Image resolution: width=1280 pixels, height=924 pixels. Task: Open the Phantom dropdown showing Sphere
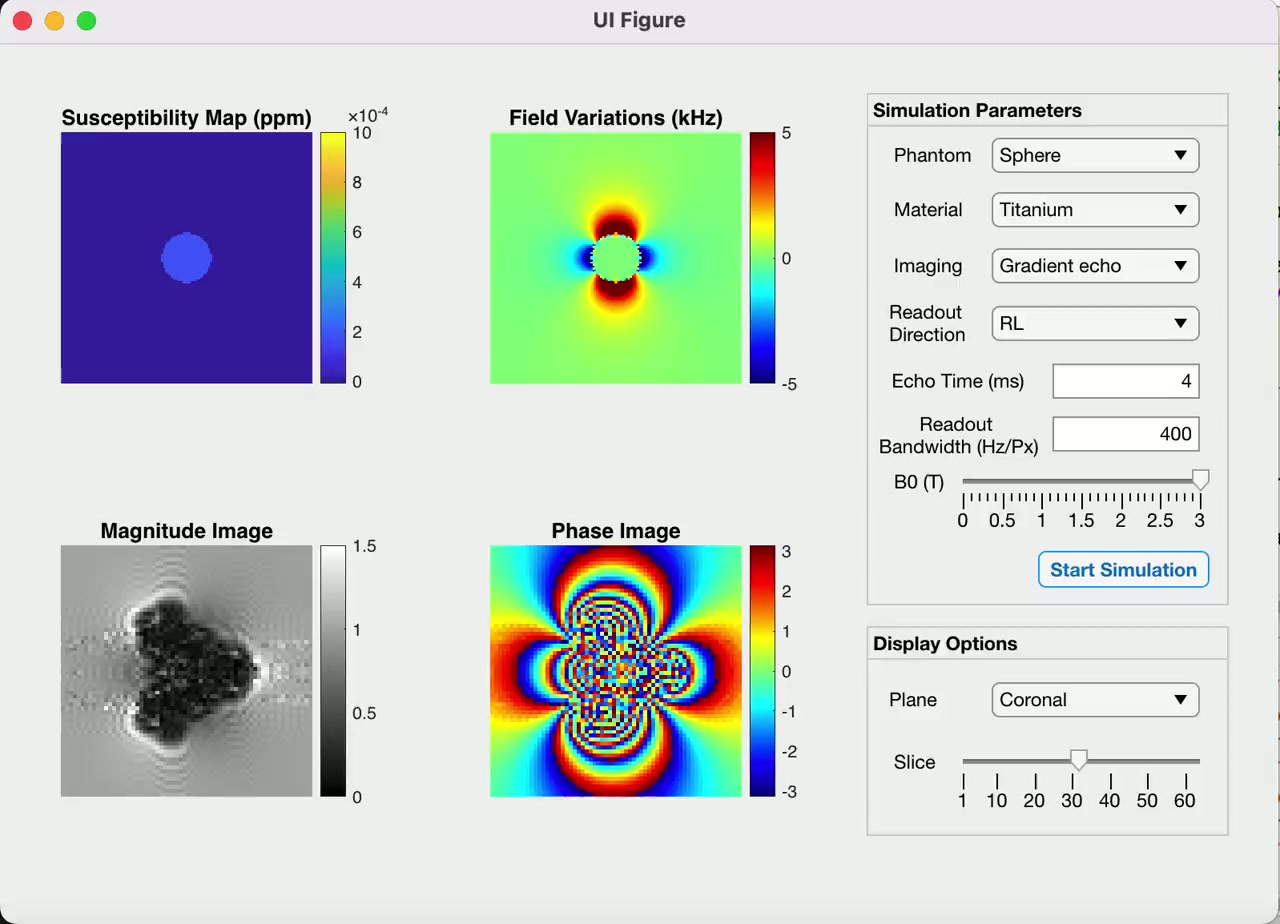pos(1095,155)
